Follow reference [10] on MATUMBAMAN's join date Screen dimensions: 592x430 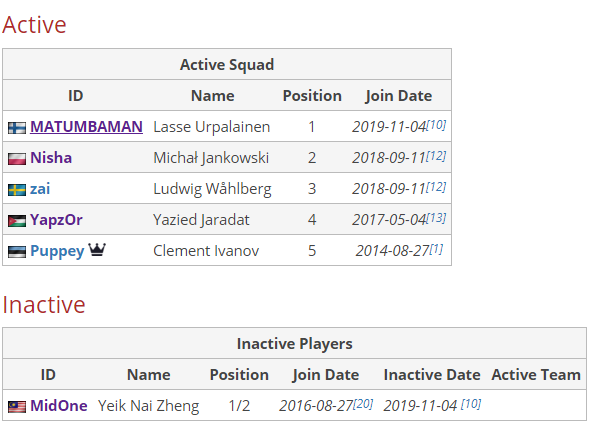(436, 125)
